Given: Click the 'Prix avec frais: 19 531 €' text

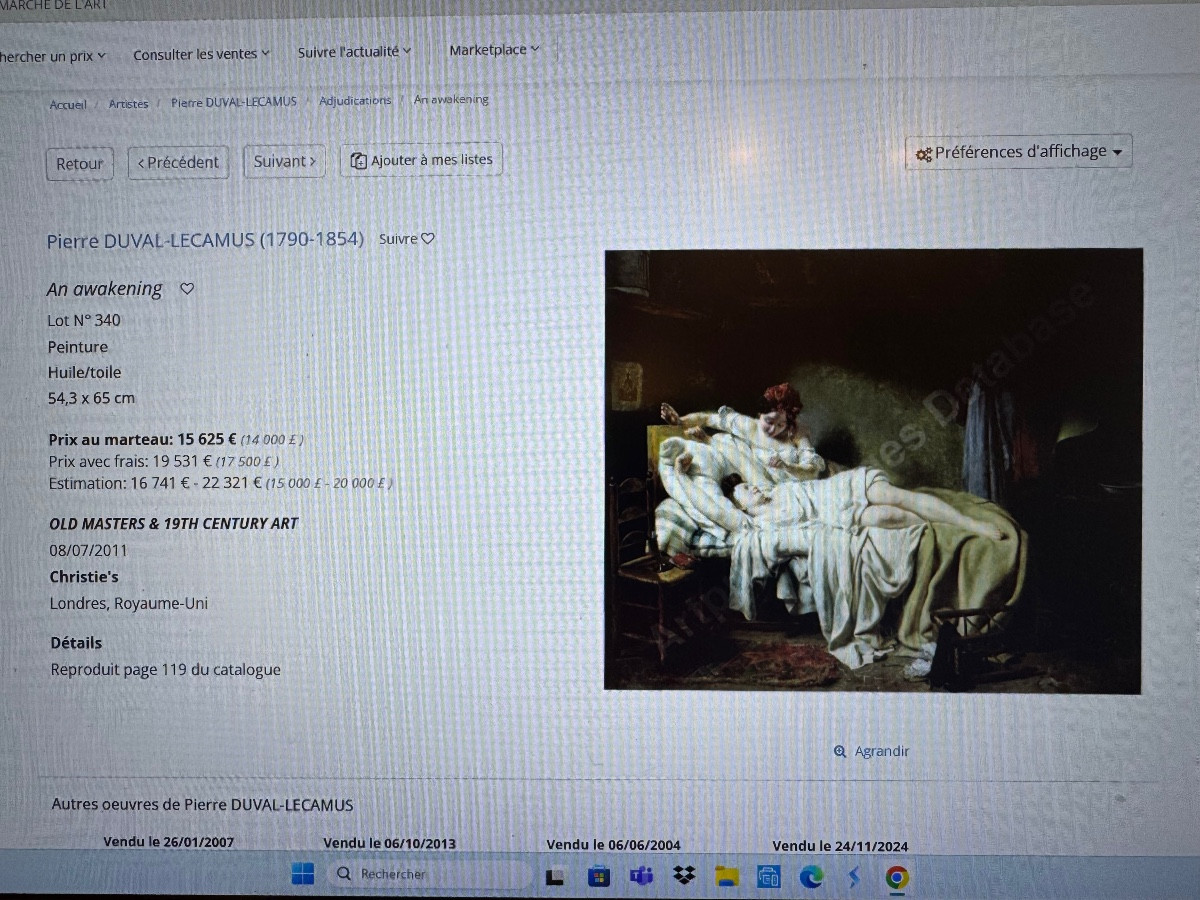Looking at the screenshot, I should (129, 461).
